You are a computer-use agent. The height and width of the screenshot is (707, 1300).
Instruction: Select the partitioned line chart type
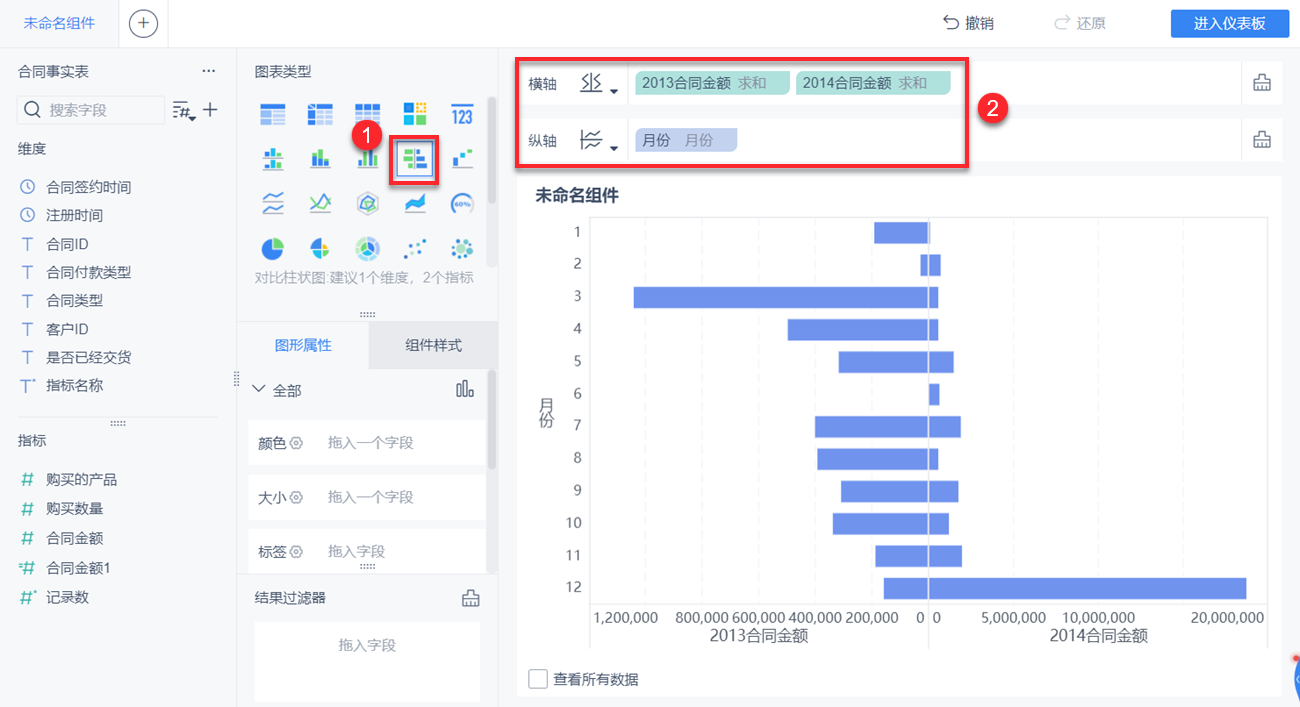click(272, 203)
